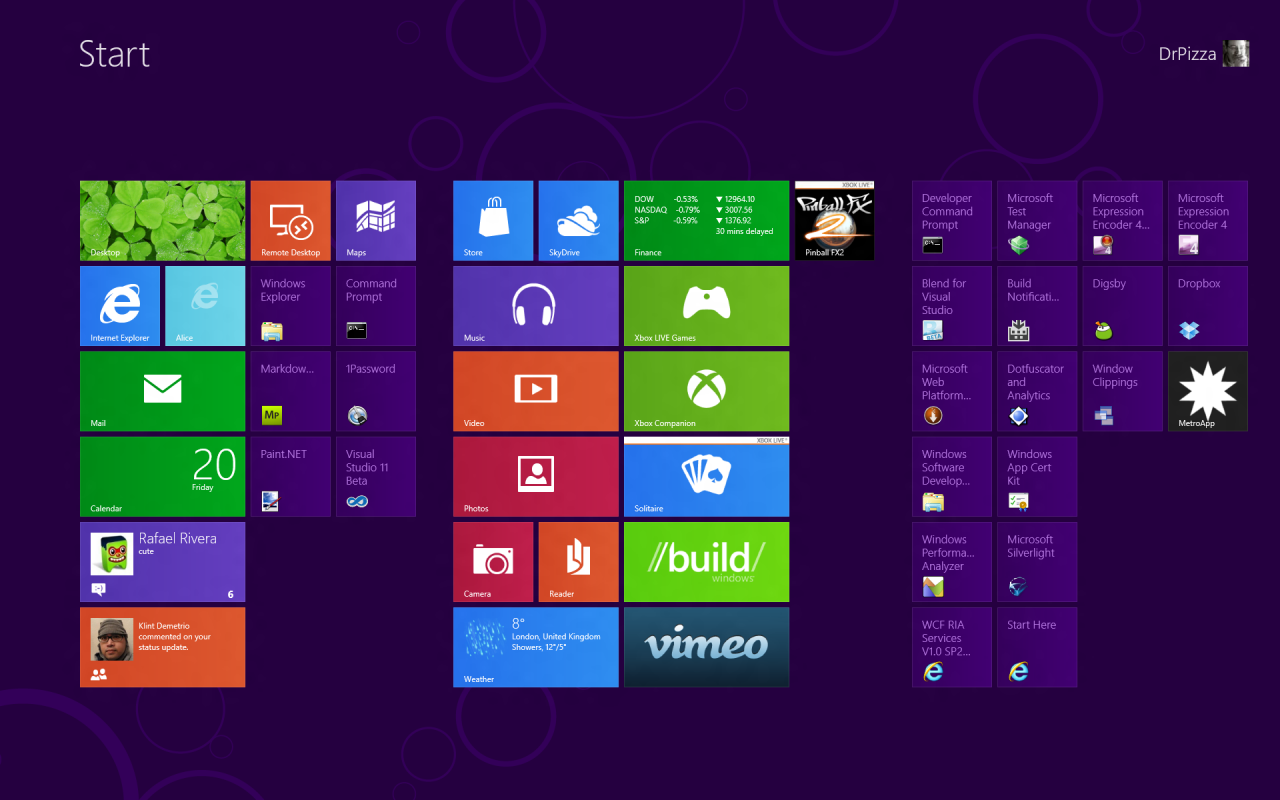Image resolution: width=1280 pixels, height=800 pixels.
Task: Open Dropbox
Action: click(1207, 305)
